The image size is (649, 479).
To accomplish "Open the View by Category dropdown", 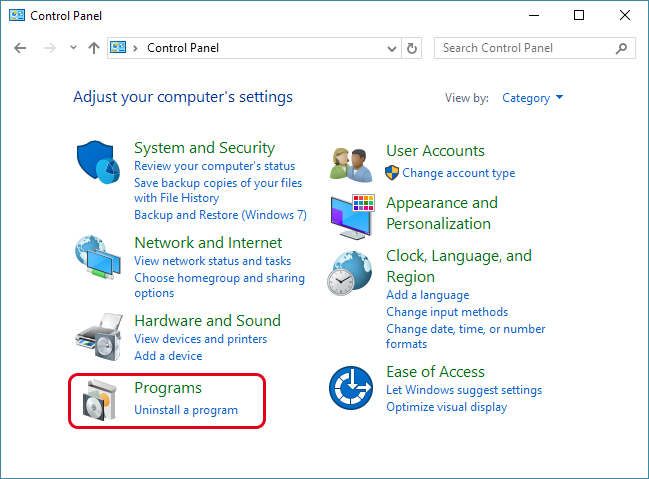I will coord(533,98).
